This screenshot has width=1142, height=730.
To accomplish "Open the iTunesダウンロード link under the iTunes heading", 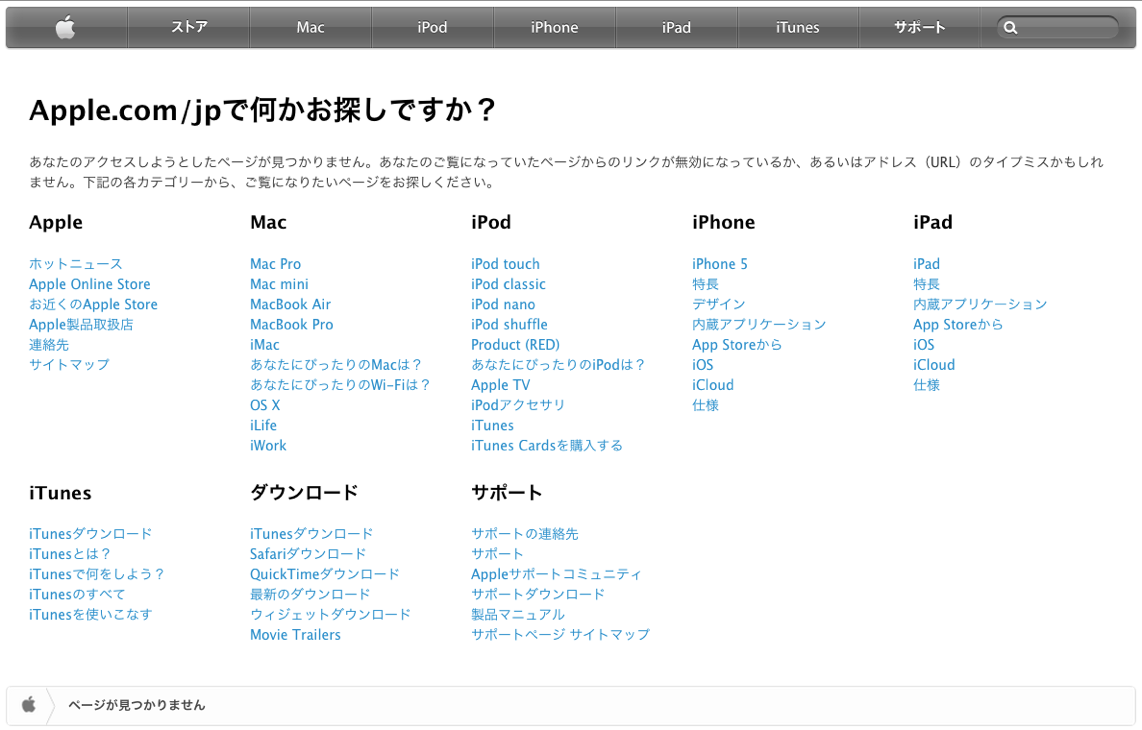I will 90,533.
